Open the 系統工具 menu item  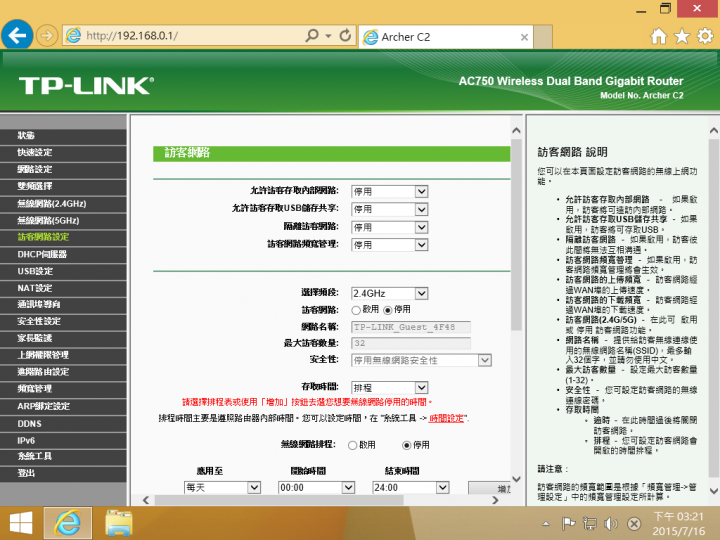tap(63, 456)
